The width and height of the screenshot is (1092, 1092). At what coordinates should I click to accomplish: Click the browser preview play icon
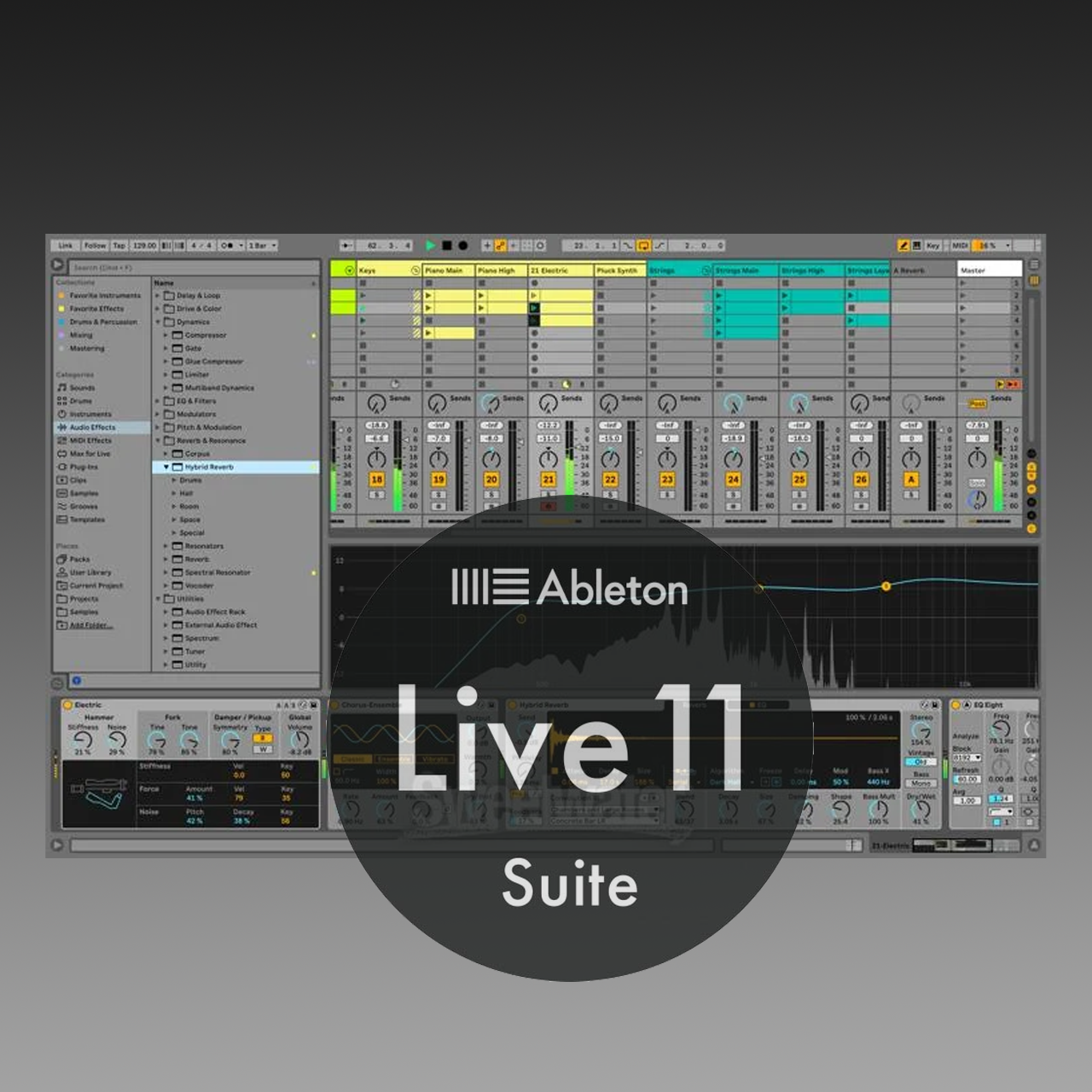[57, 682]
